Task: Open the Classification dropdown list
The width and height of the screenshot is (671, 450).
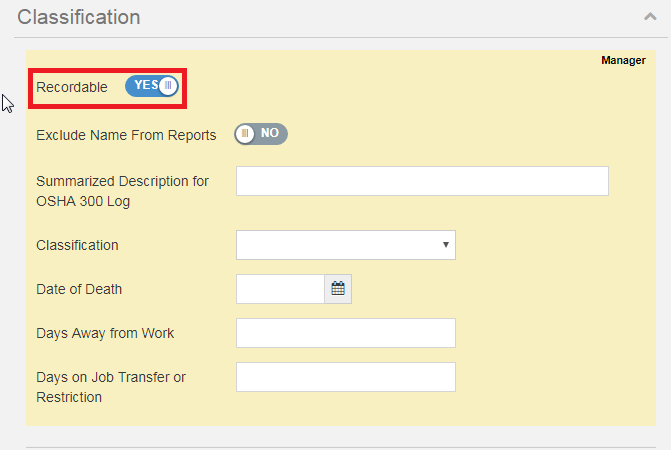Action: coord(345,245)
